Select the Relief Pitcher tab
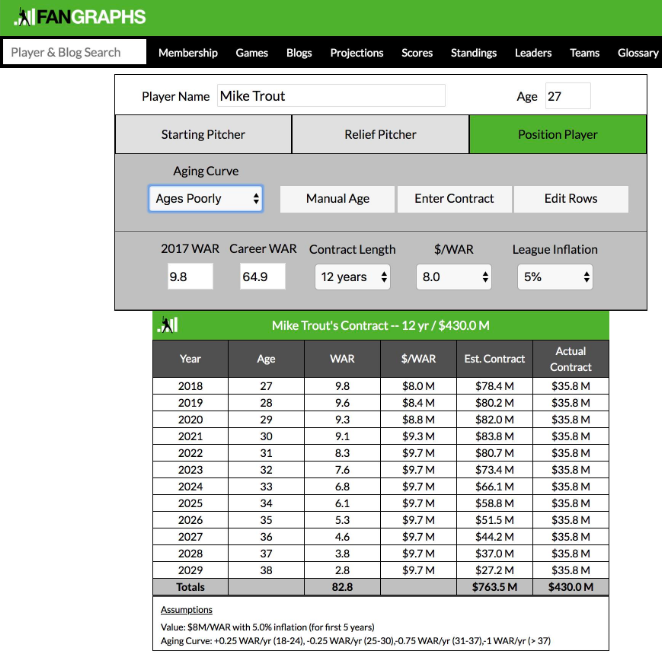The height and width of the screenshot is (653, 662). coord(380,134)
